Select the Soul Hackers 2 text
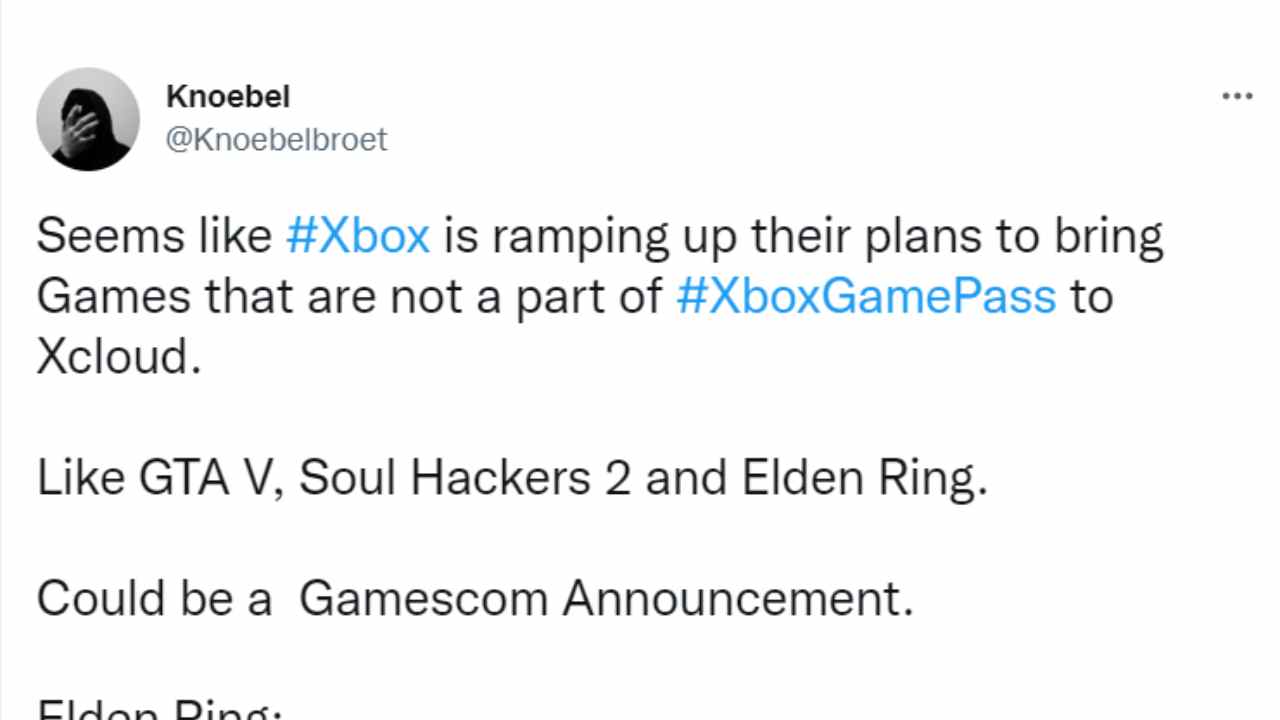The image size is (1280, 720). 464,479
